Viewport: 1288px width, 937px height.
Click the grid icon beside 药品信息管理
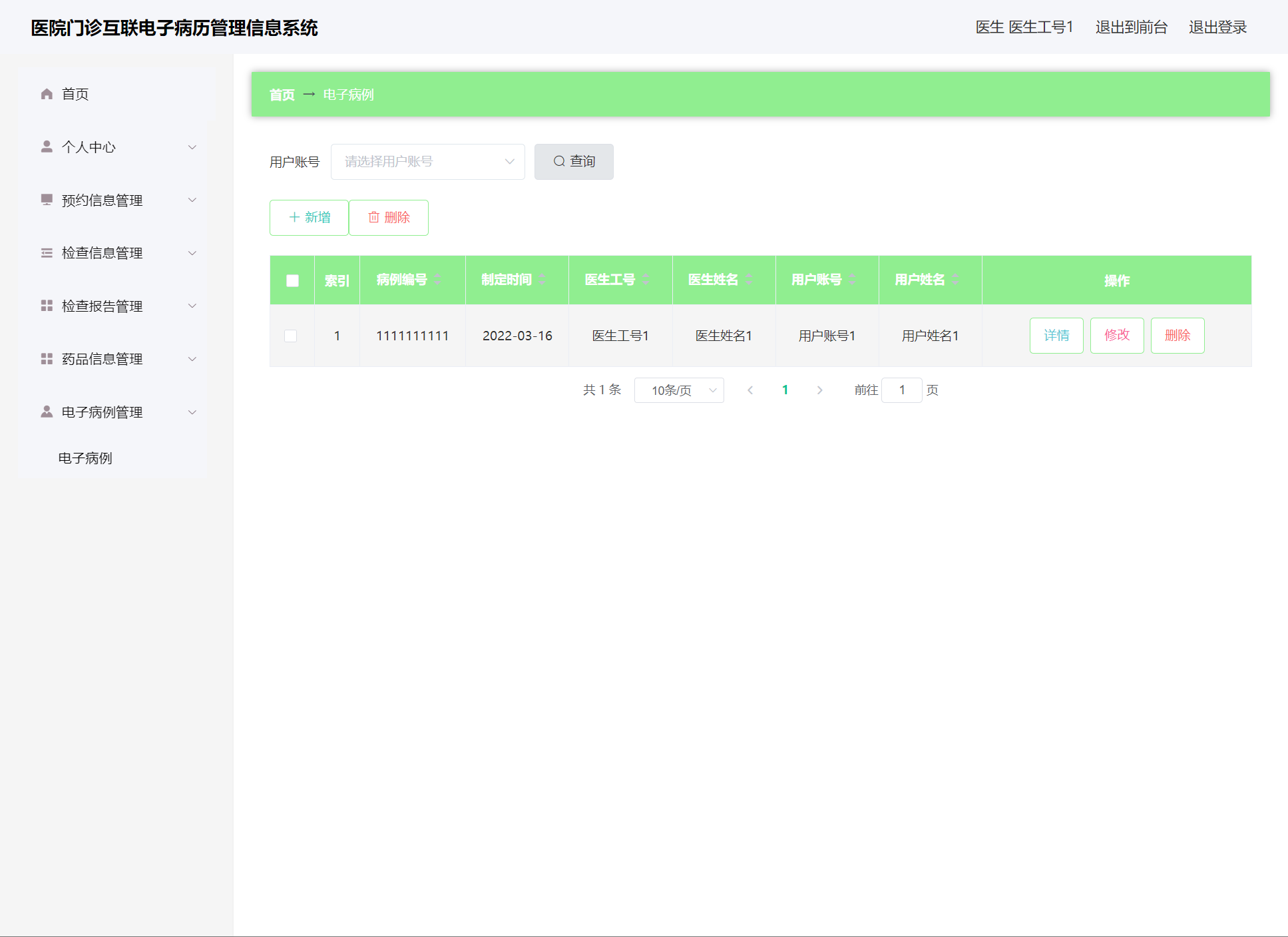[x=47, y=359]
